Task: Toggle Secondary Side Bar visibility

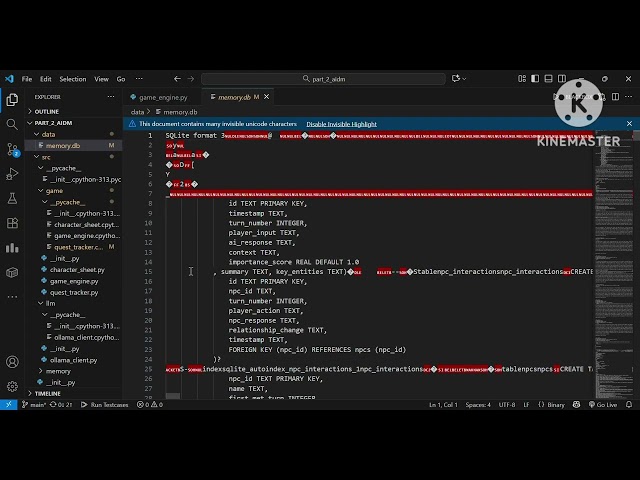Action: click(562, 78)
